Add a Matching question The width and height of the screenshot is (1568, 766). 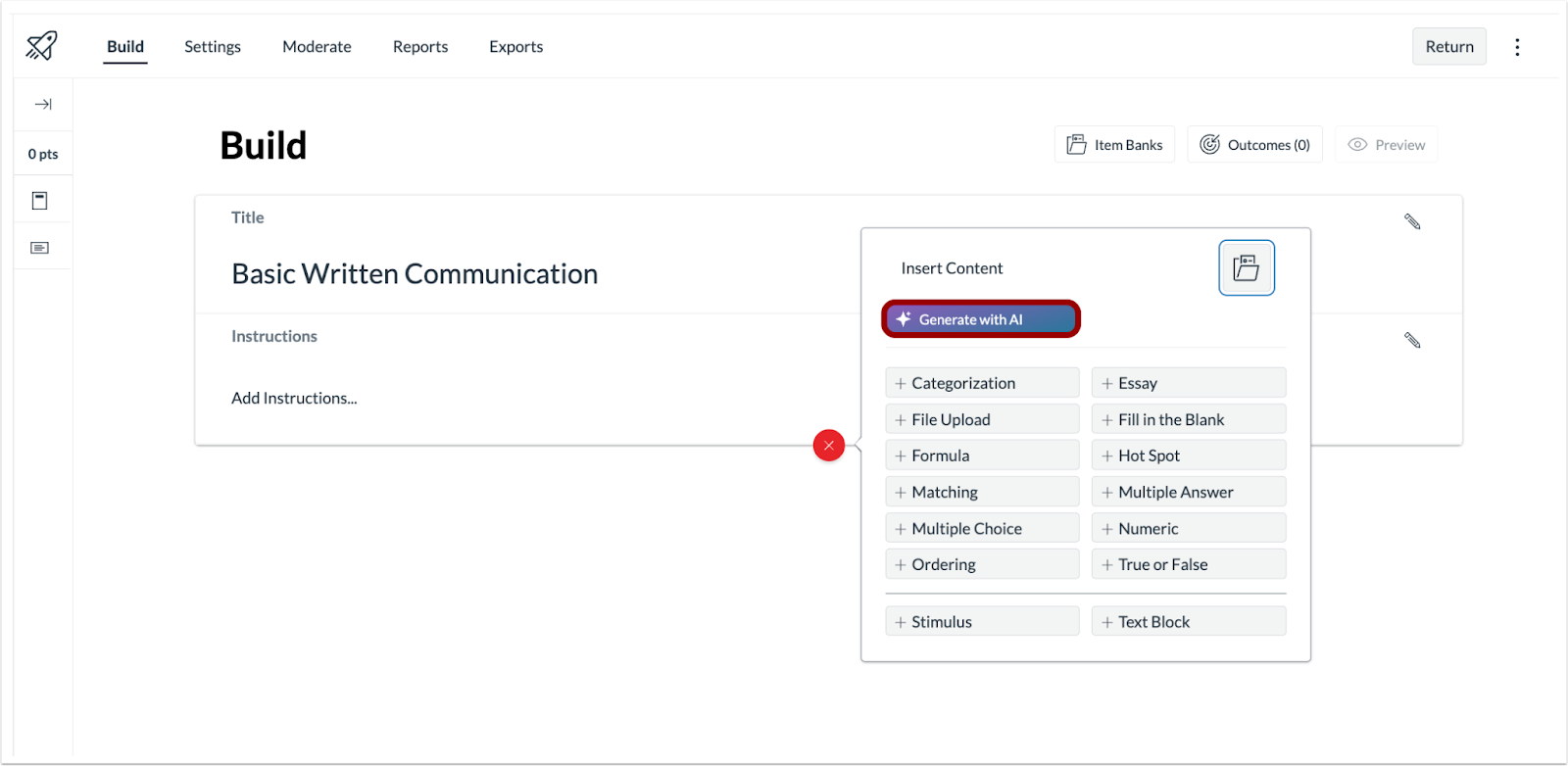tap(982, 492)
